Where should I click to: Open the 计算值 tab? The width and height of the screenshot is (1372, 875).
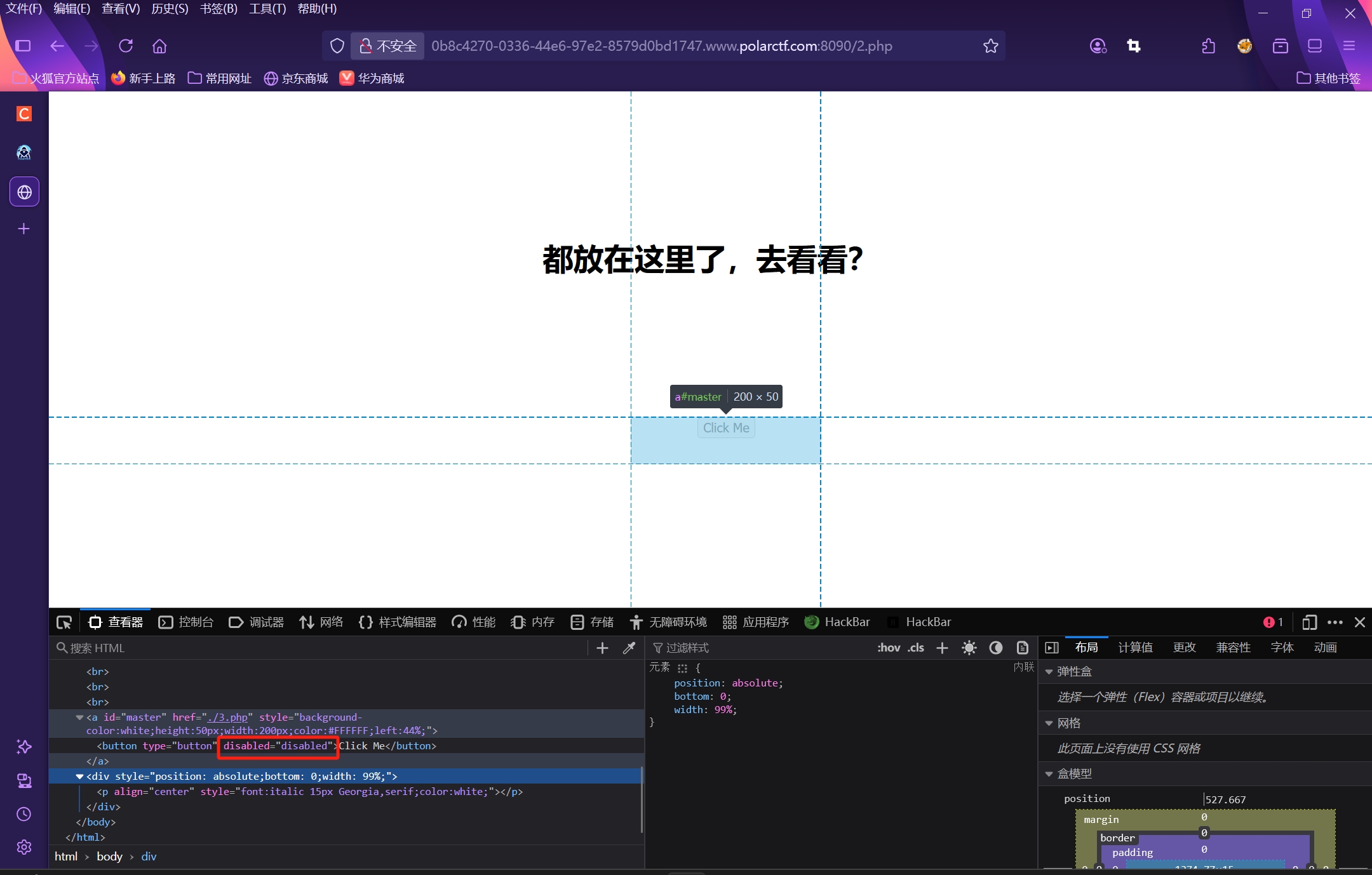tap(1135, 648)
